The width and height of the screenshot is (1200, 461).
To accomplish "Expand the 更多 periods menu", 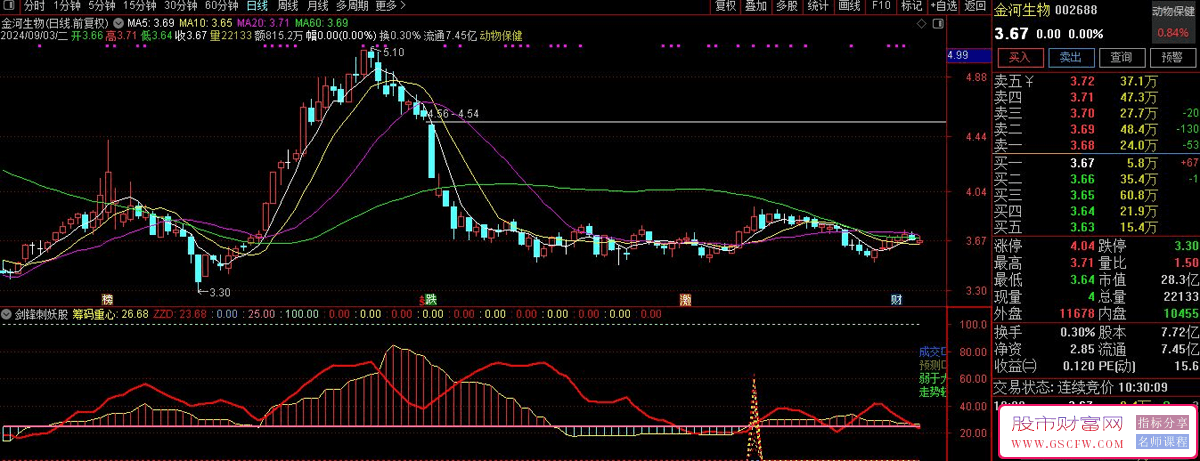I will pyautogui.click(x=390, y=6).
